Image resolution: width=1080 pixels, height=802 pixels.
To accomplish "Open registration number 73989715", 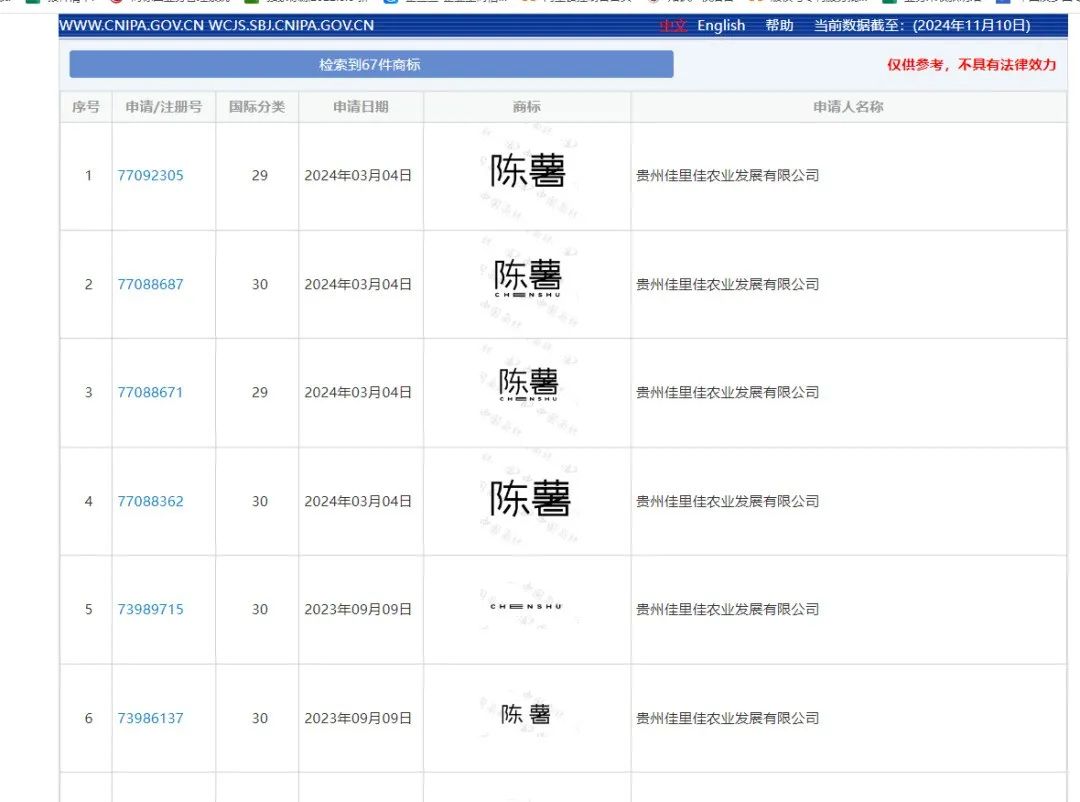I will tap(150, 609).
